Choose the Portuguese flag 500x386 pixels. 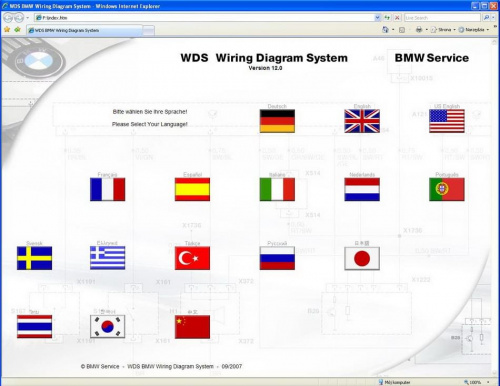(x=447, y=189)
